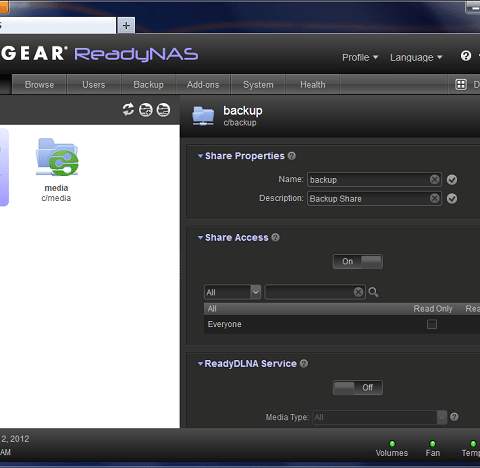Click the share list view icon

click(x=163, y=110)
